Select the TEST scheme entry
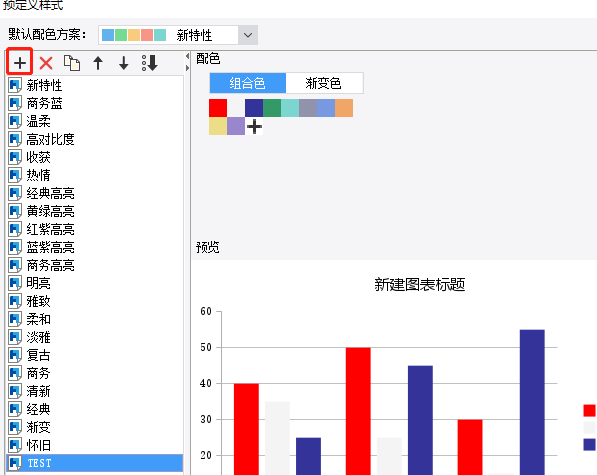The image size is (597, 475). pos(95,463)
